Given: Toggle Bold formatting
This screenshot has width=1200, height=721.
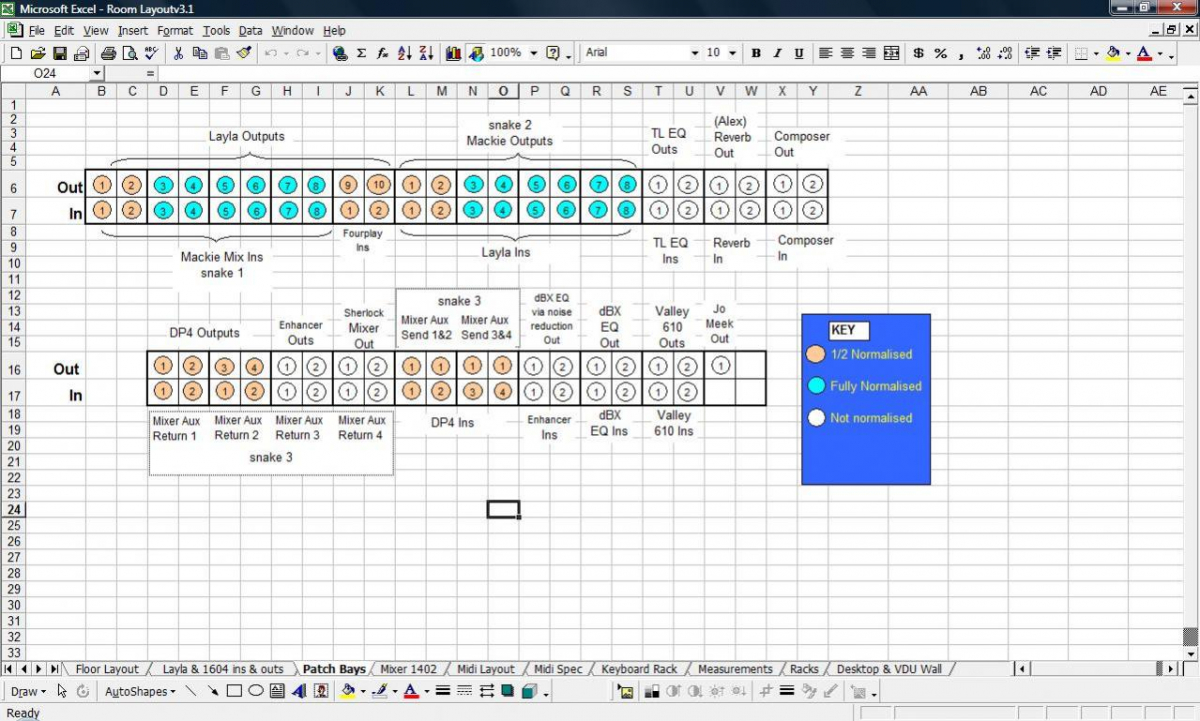Looking at the screenshot, I should [756, 53].
